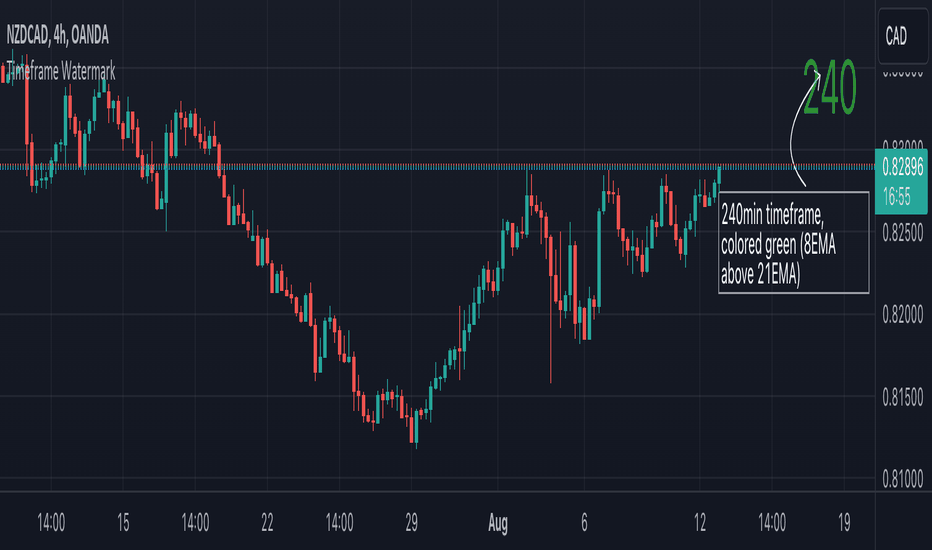This screenshot has width=932, height=550.
Task: Click the 22 date label on time axis
Action: click(267, 523)
